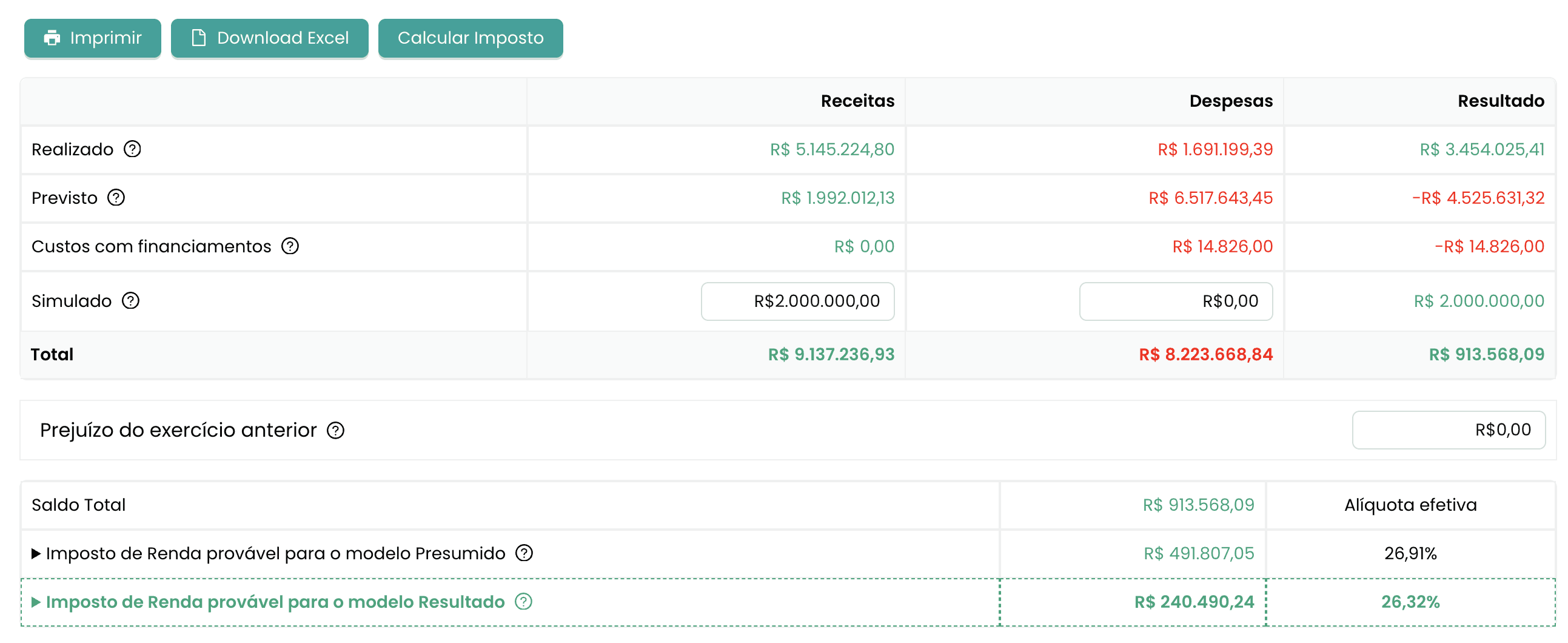The height and width of the screenshot is (643, 1568).
Task: Click the Resultado column header
Action: click(x=1501, y=101)
